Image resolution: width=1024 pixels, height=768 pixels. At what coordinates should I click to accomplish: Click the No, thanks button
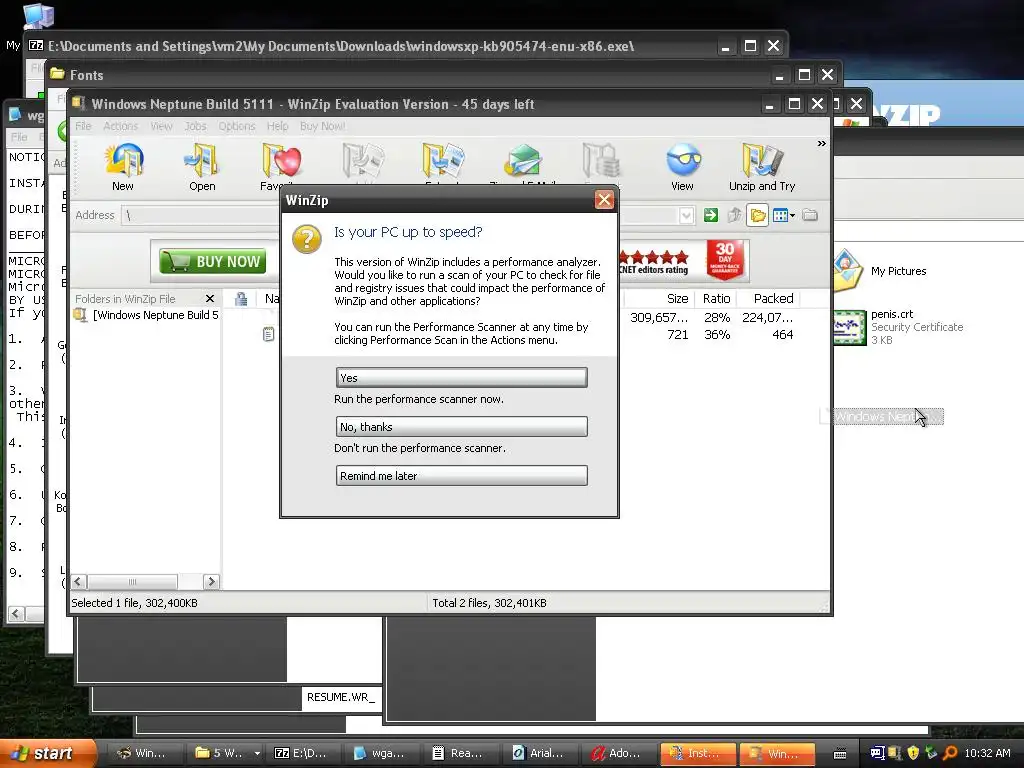(x=461, y=426)
